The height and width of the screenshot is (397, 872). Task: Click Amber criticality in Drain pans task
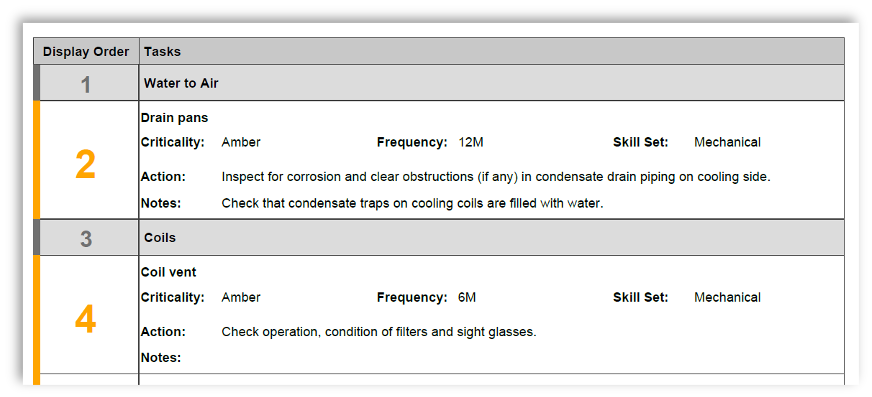coord(241,142)
